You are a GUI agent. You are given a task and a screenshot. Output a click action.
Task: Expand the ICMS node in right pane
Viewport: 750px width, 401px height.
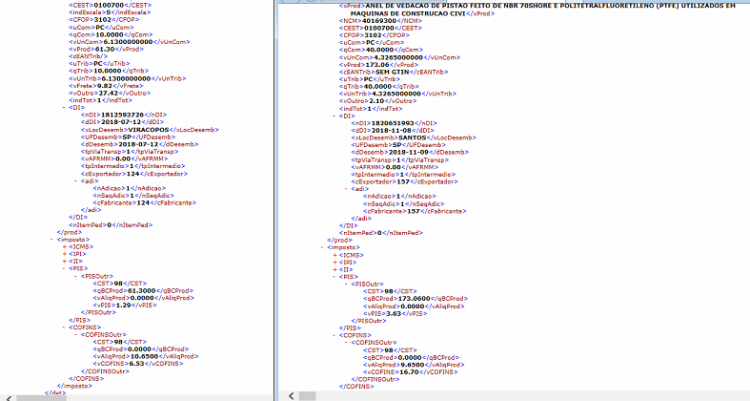click(334, 255)
